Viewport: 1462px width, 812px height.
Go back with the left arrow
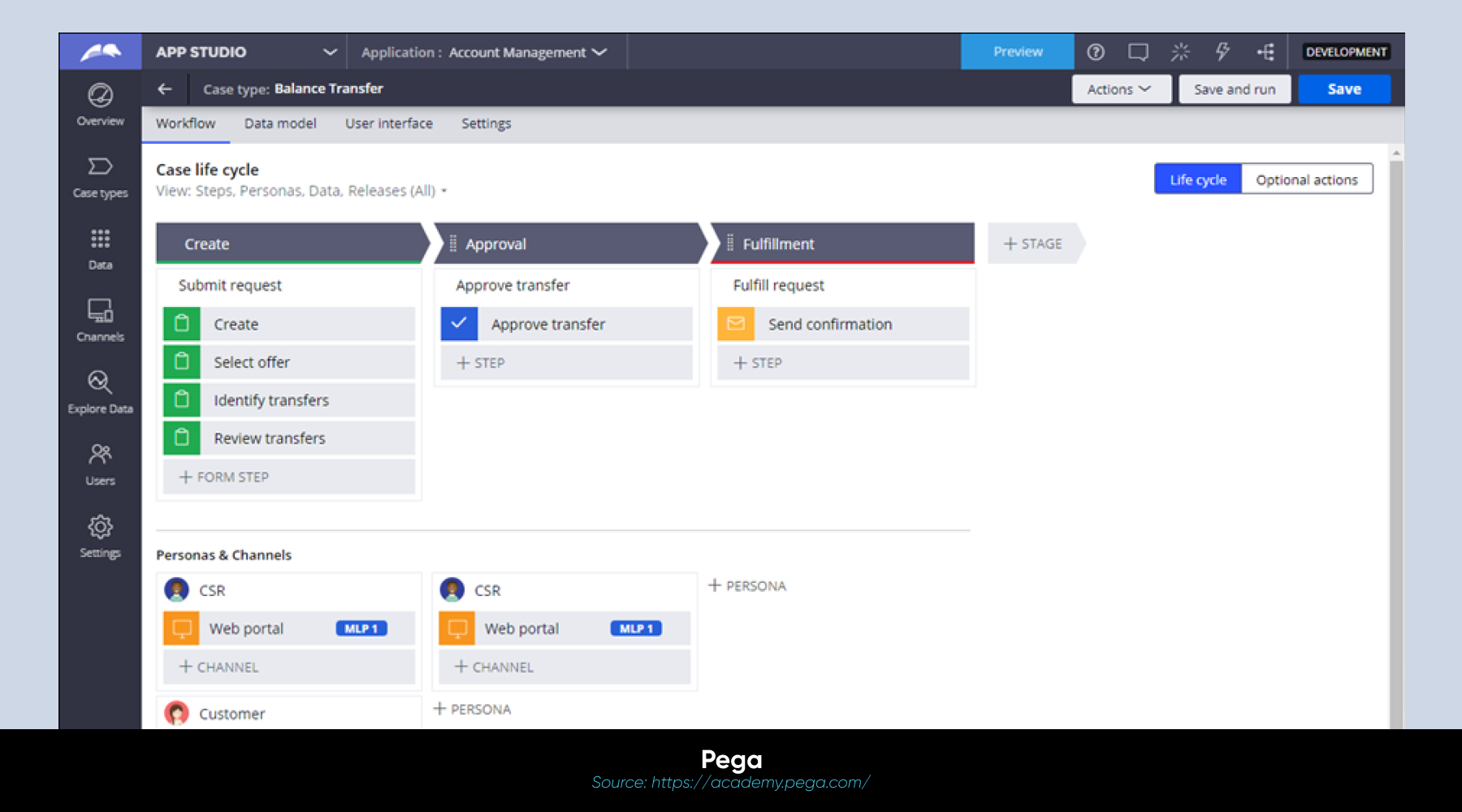click(x=165, y=89)
